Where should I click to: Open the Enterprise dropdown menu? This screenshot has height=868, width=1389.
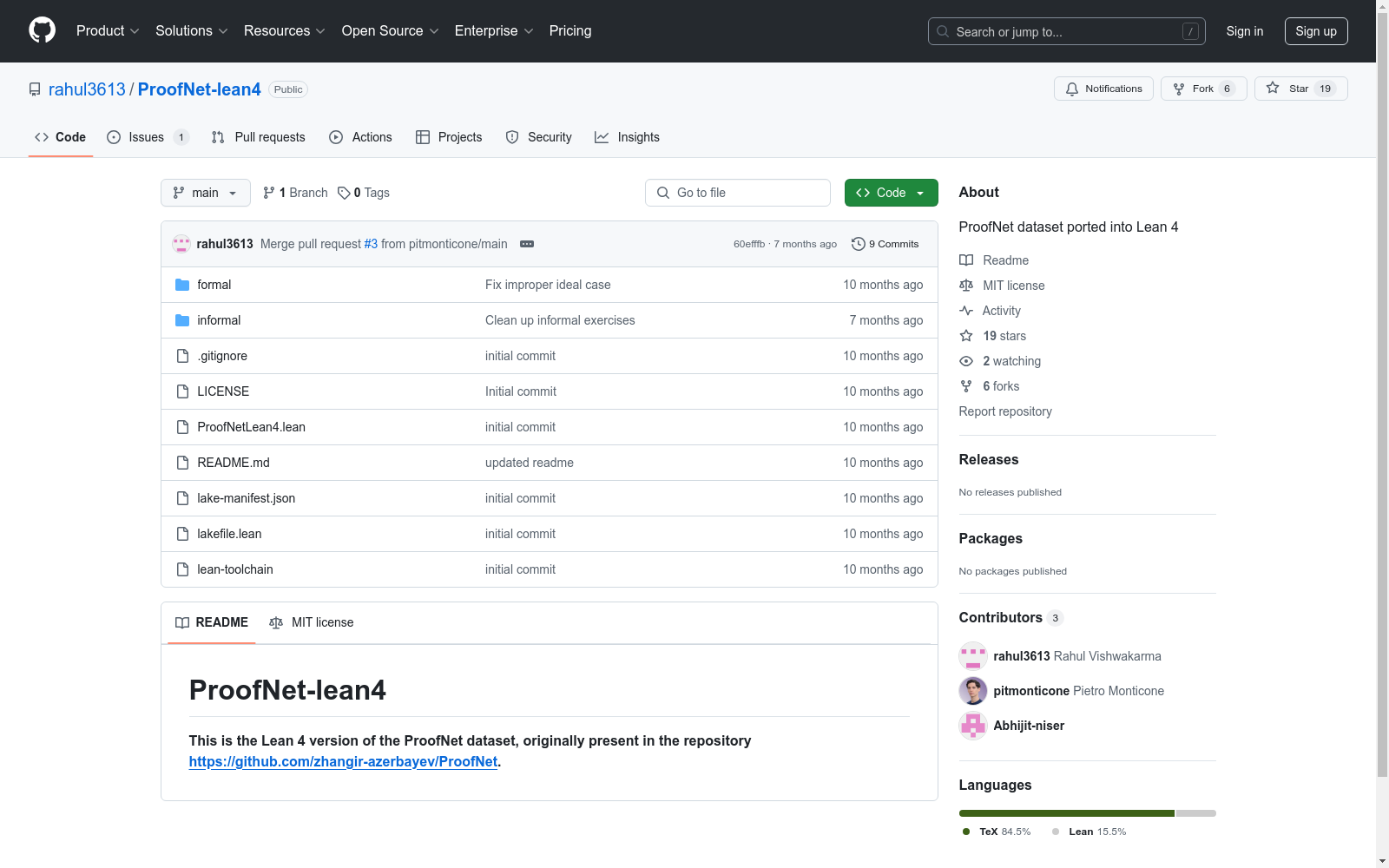(494, 31)
